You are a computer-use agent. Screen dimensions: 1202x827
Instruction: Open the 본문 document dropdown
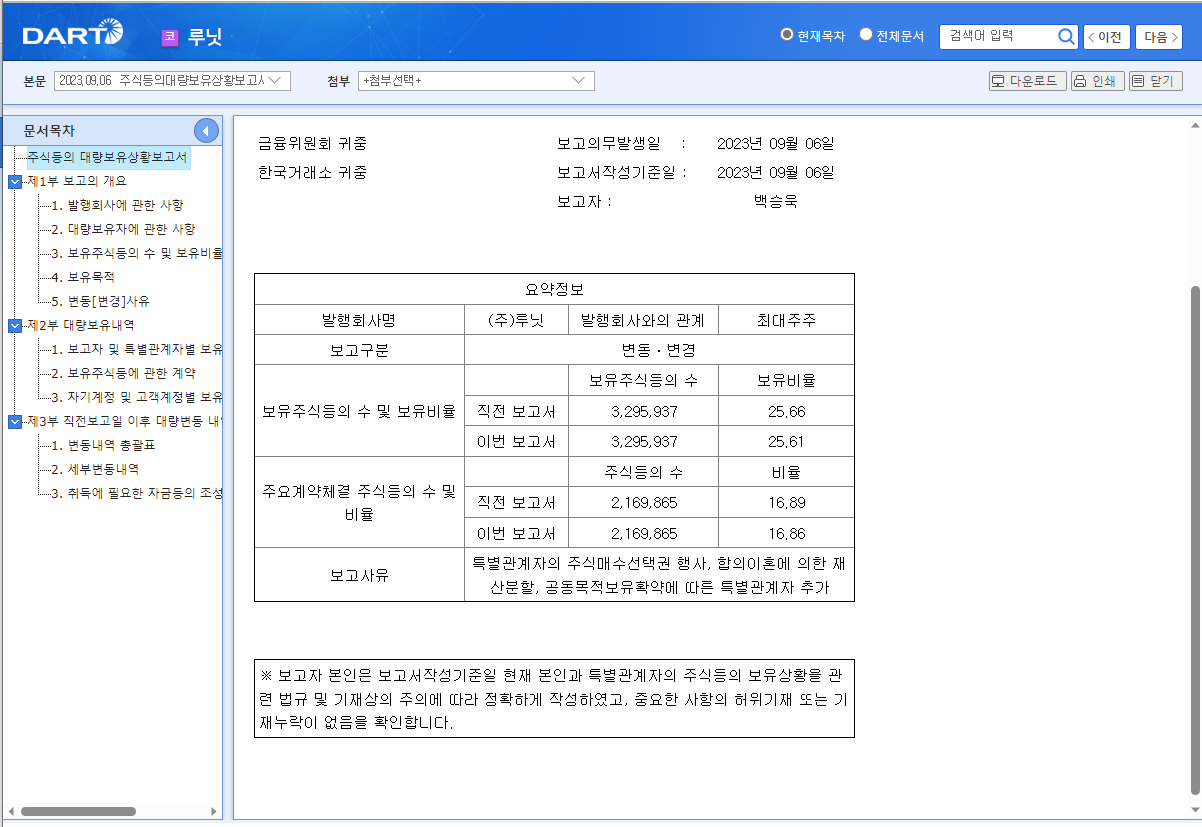tap(172, 81)
